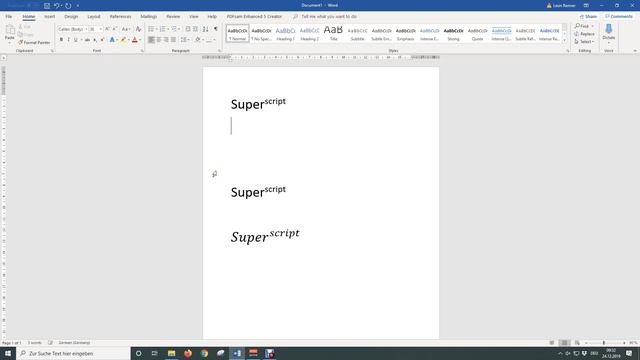The image size is (640, 360).
Task: Click the Multilevel List icon
Action: [x=174, y=29]
